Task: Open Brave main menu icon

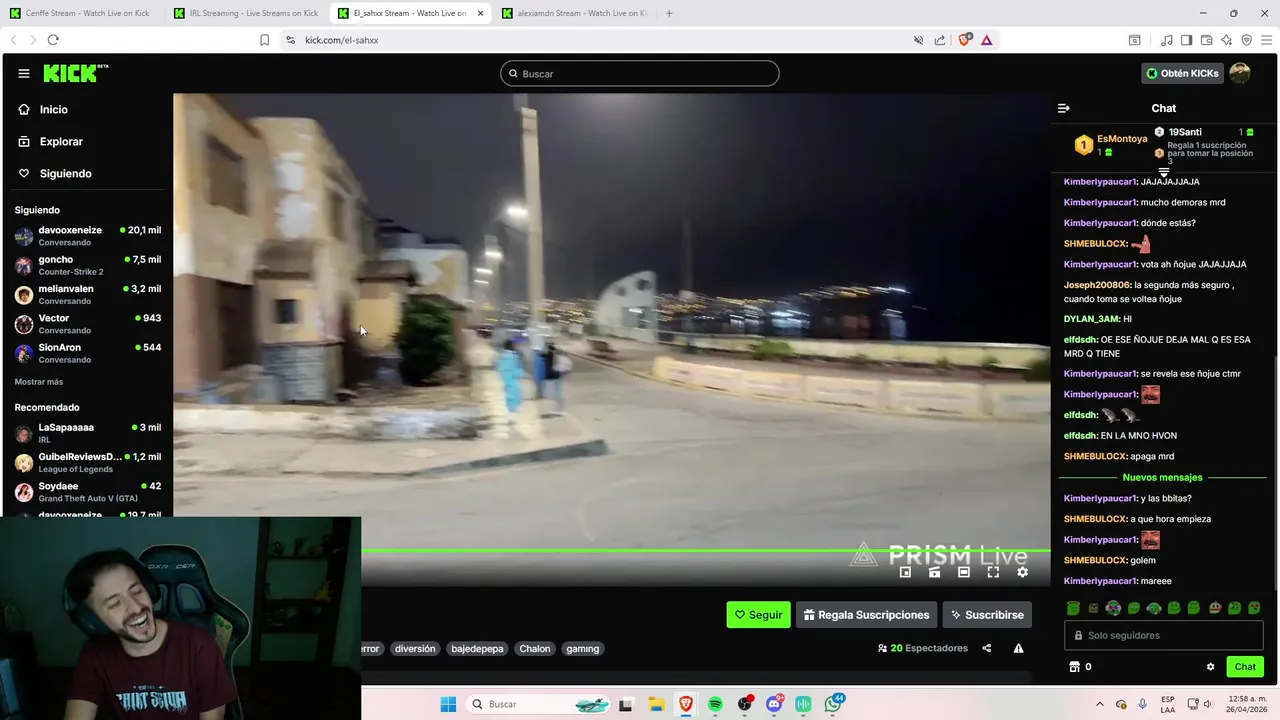Action: tap(1266, 40)
